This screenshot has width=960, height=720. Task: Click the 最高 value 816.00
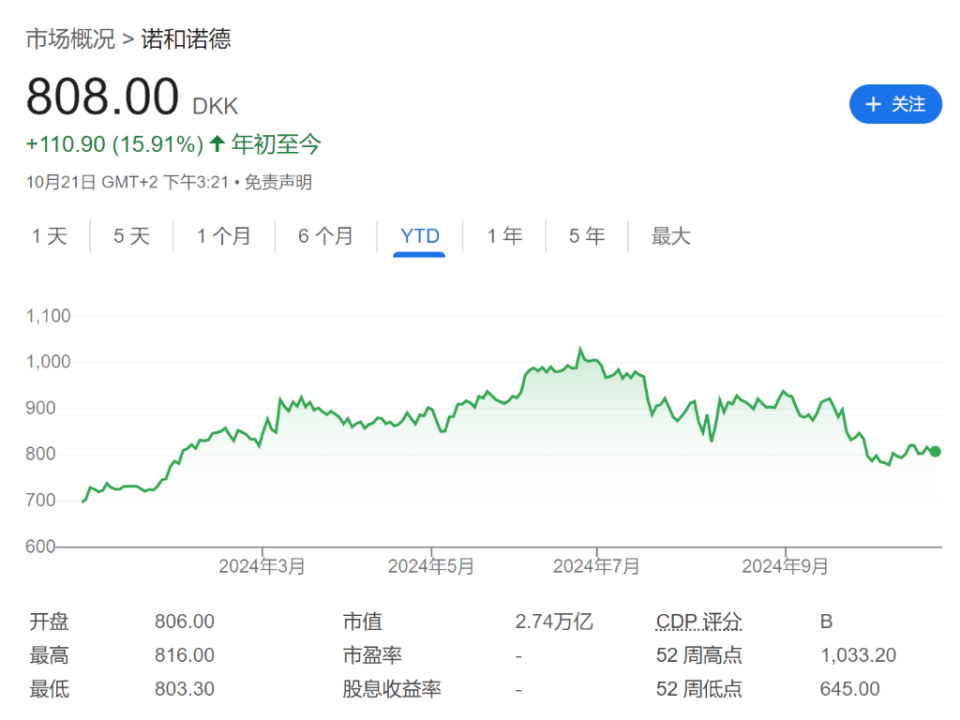(x=184, y=656)
